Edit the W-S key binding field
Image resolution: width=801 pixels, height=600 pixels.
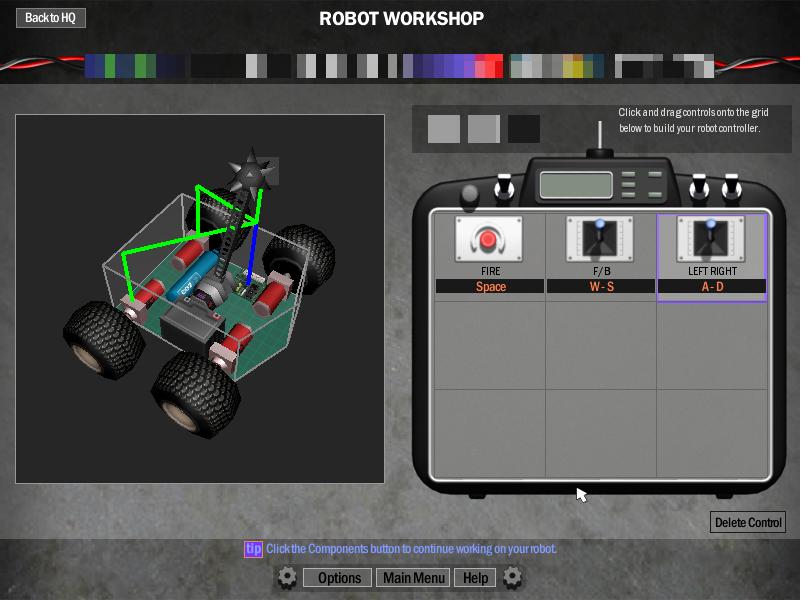tap(600, 287)
